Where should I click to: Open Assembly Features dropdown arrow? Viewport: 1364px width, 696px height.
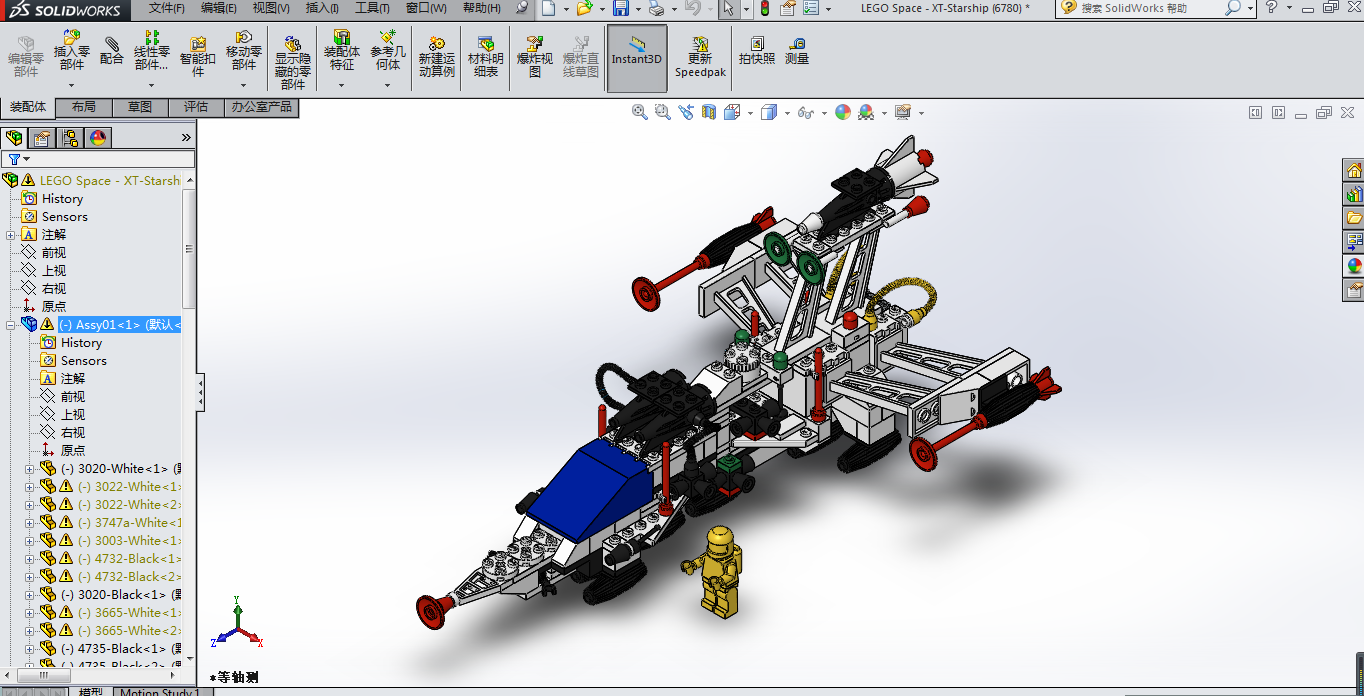click(342, 85)
